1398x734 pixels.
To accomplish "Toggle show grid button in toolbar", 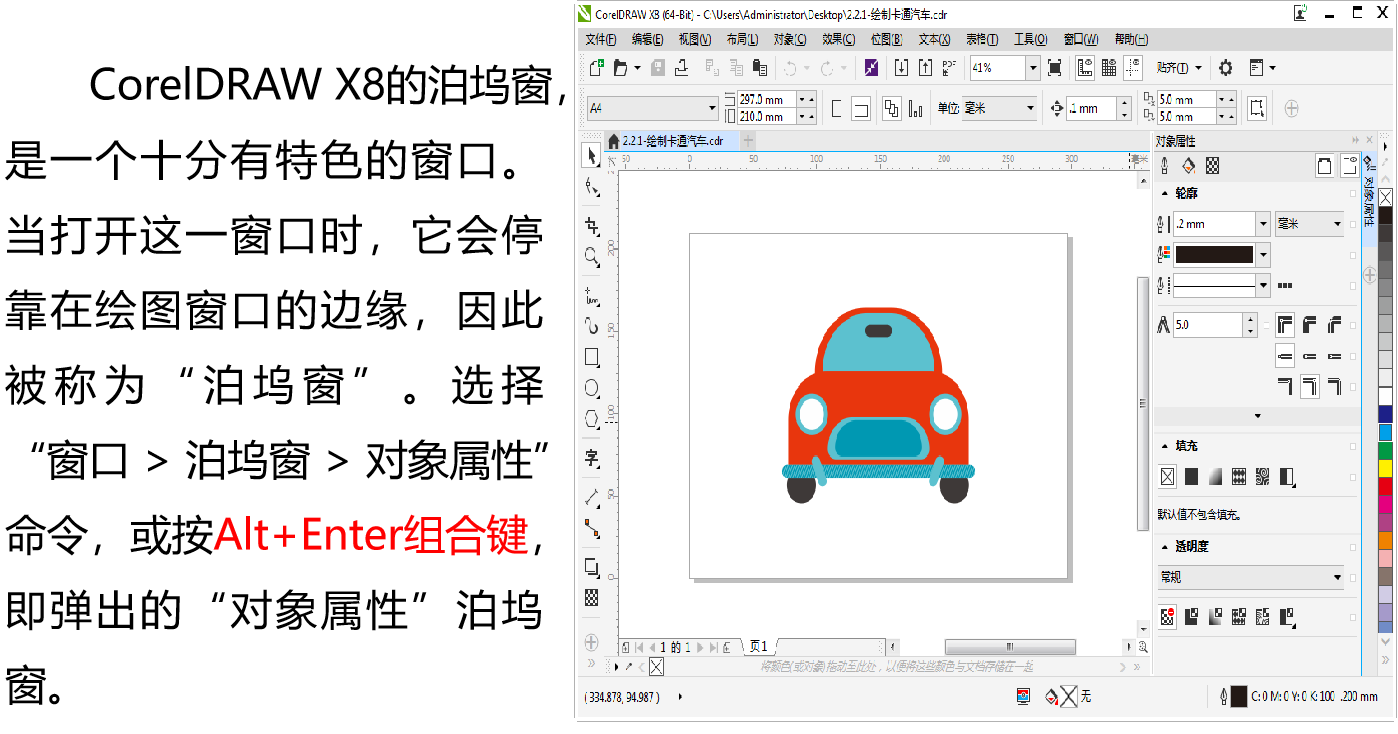I will pyautogui.click(x=1109, y=68).
